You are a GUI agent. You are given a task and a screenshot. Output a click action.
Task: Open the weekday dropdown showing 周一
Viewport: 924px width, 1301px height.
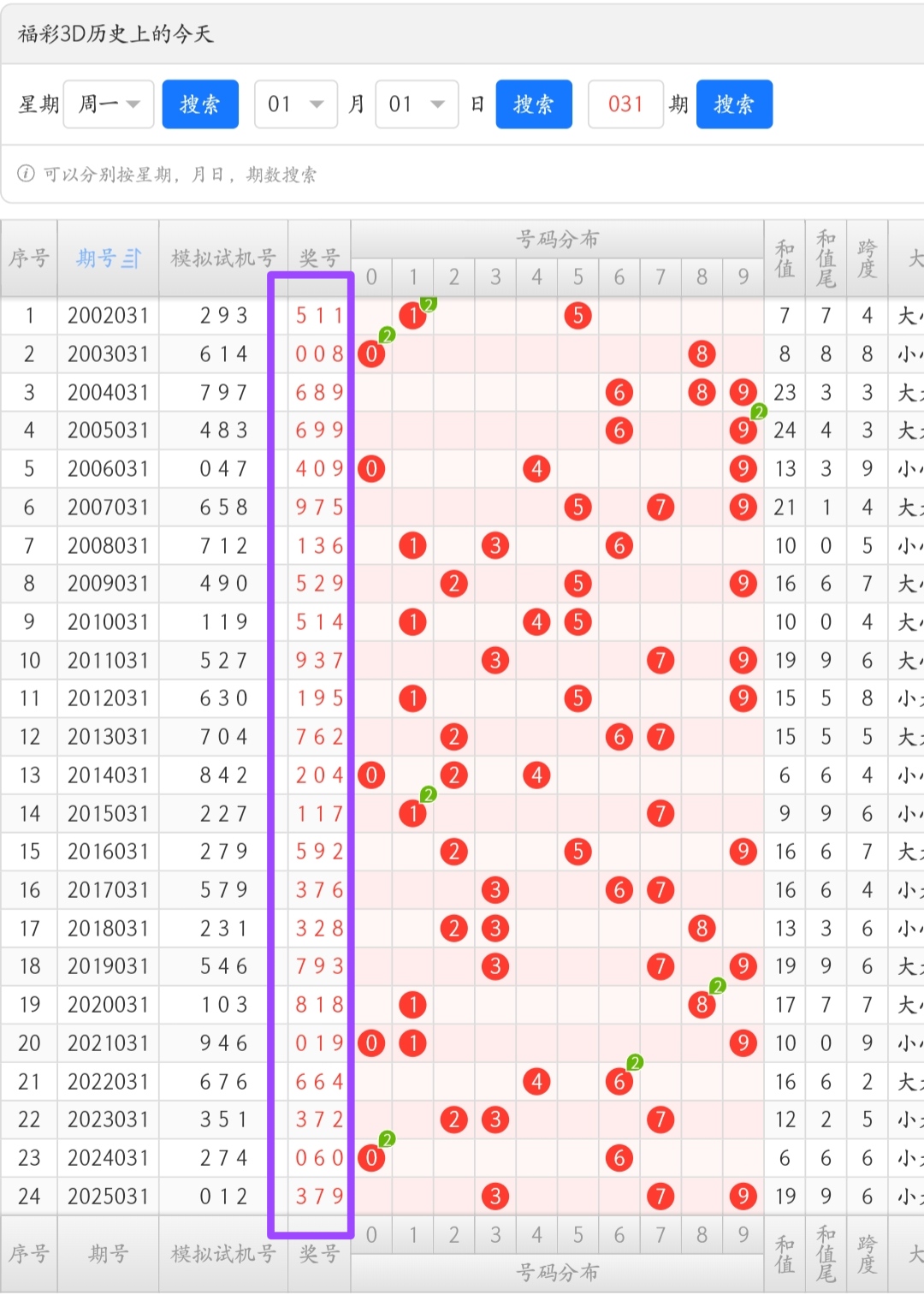[x=109, y=104]
